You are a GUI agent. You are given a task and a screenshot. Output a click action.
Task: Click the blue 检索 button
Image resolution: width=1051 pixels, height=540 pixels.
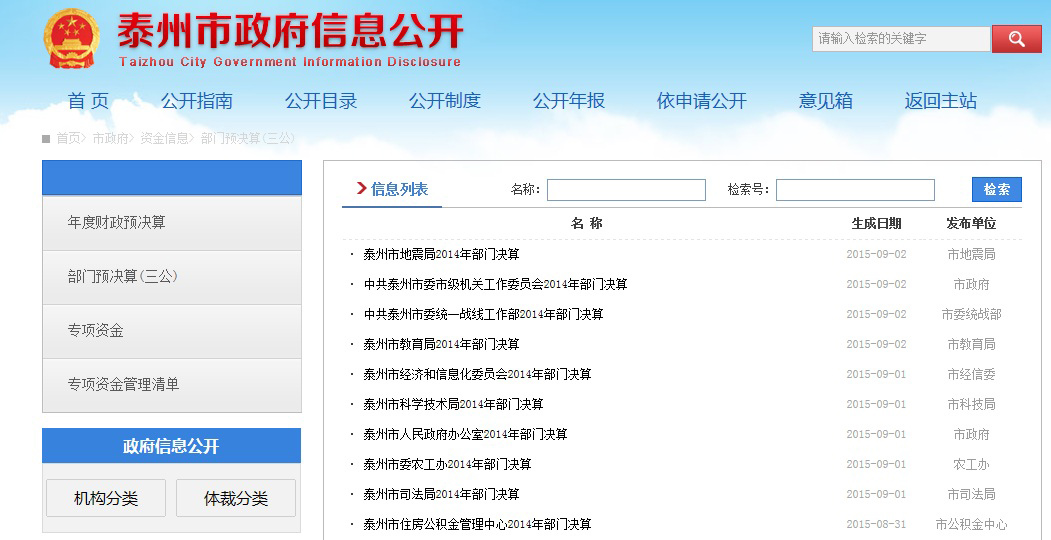click(x=996, y=190)
